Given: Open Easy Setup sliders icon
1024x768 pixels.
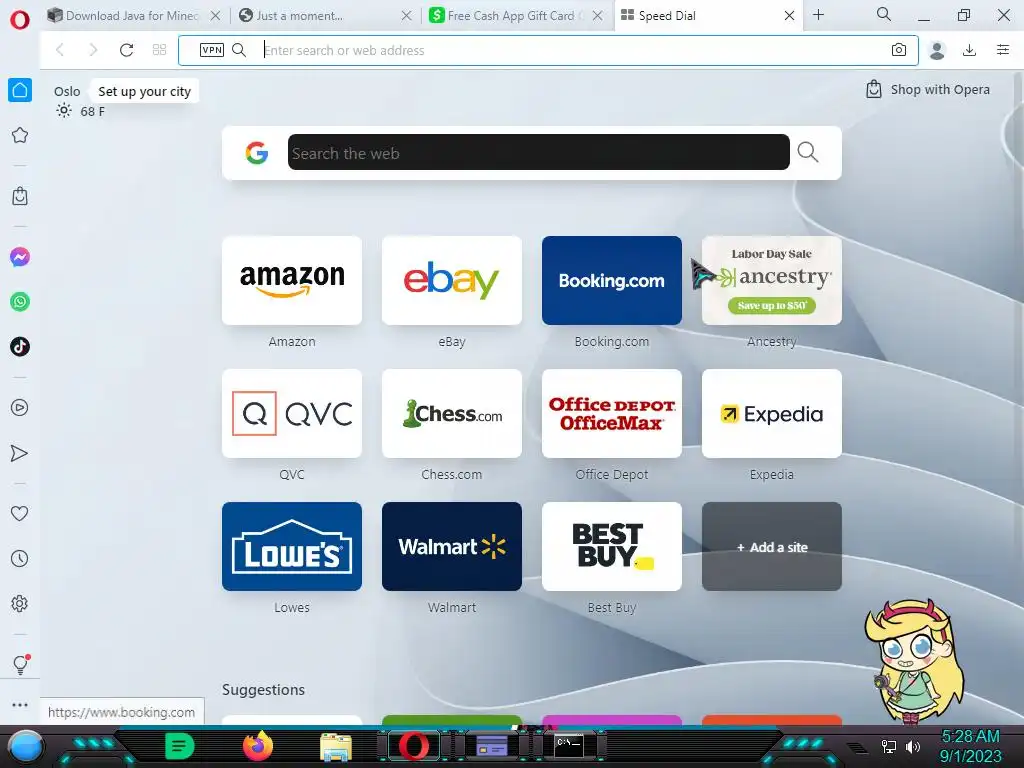Looking at the screenshot, I should click(1003, 50).
